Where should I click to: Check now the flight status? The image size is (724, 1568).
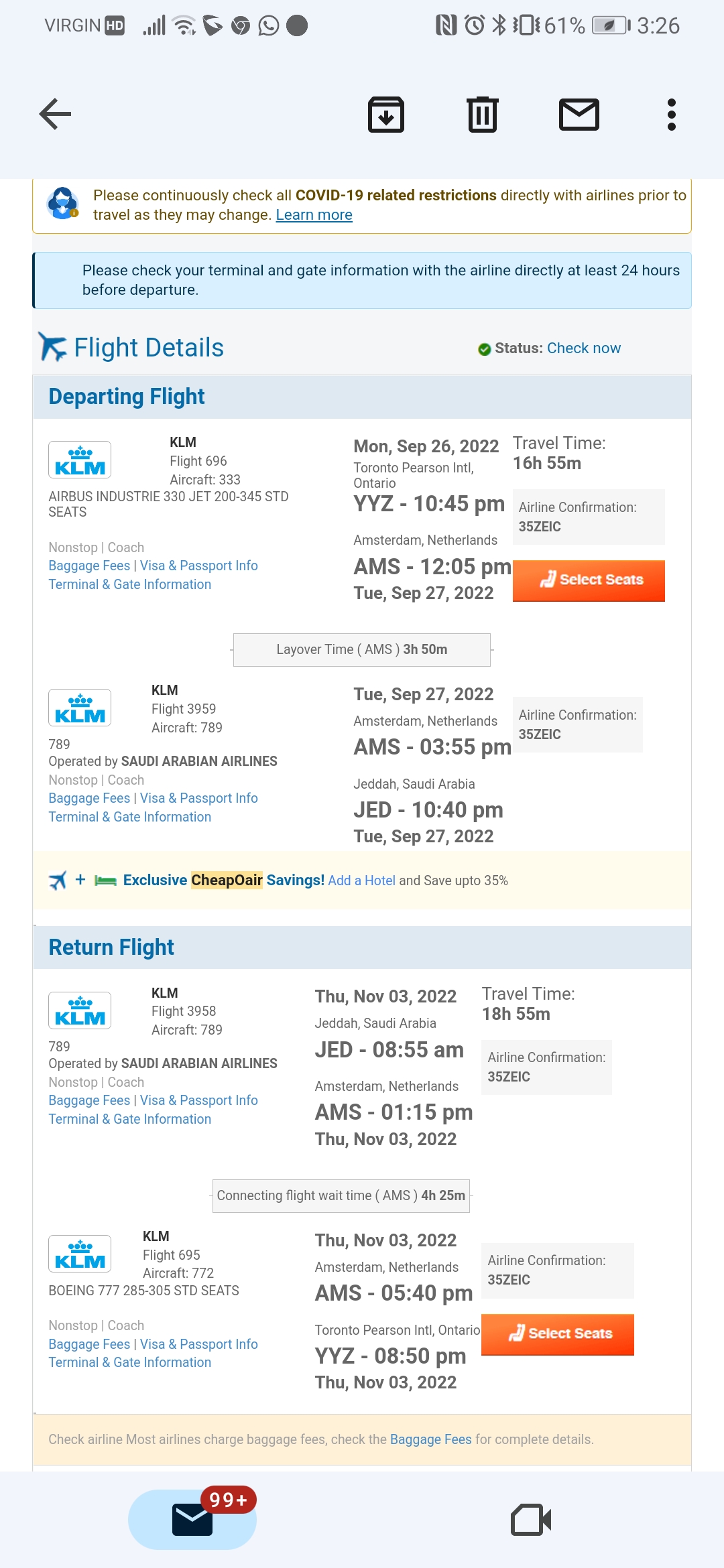click(584, 348)
